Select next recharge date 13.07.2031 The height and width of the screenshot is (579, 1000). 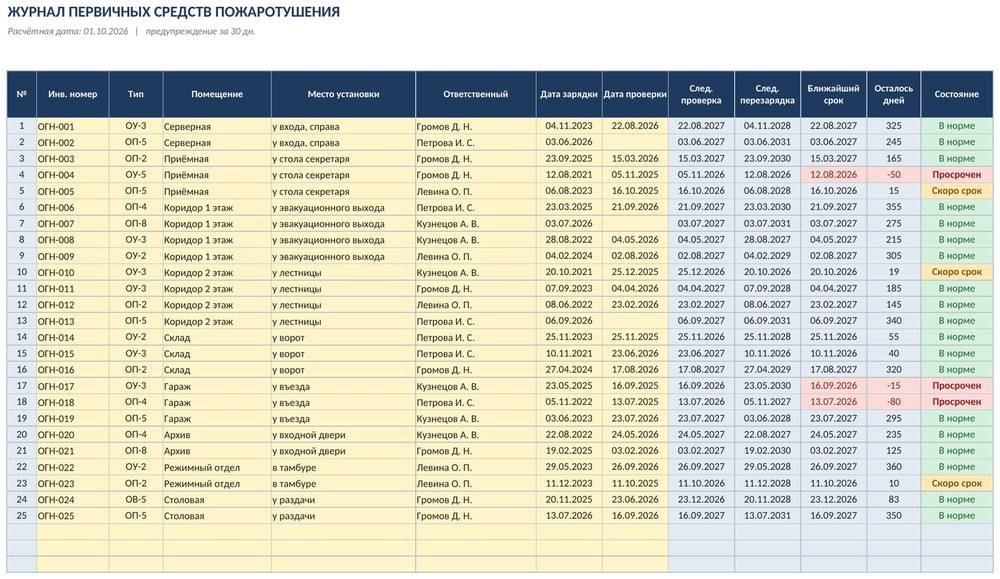tap(767, 515)
